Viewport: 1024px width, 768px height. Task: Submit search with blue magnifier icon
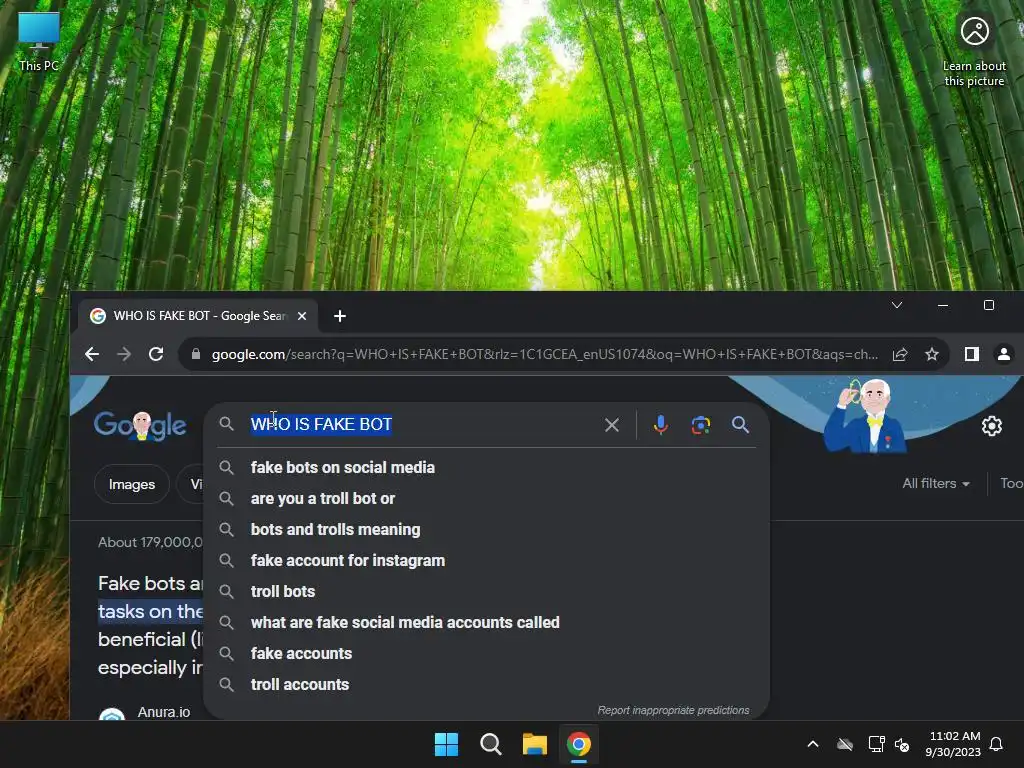[740, 425]
